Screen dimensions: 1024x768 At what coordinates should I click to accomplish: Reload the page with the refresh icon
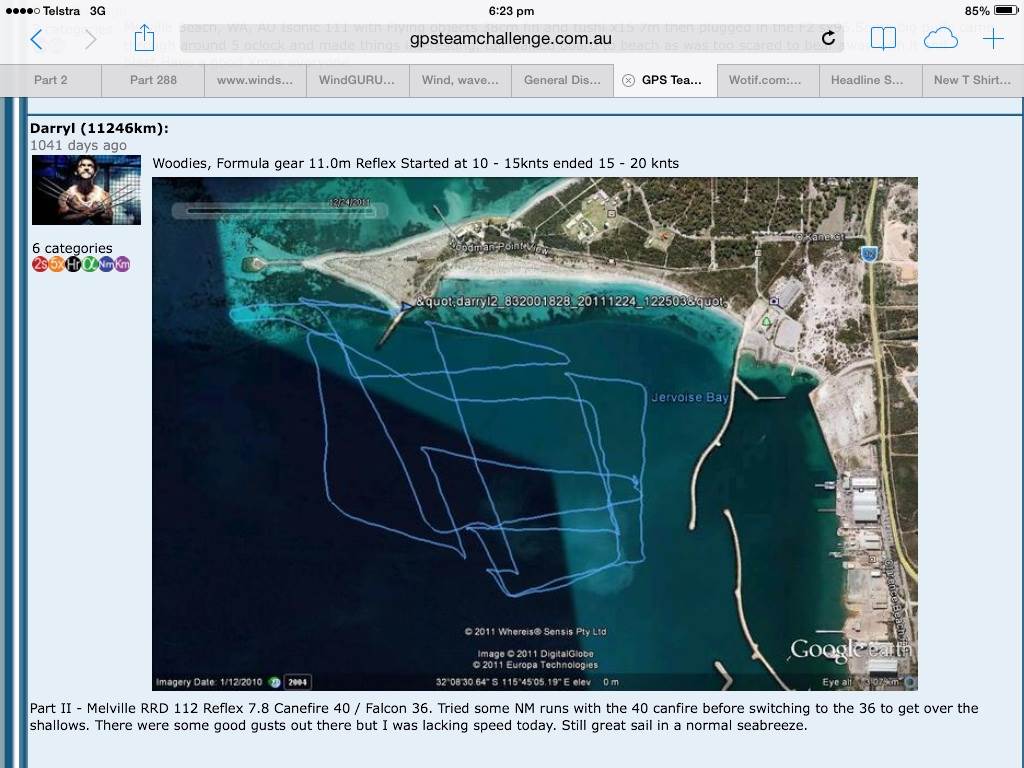point(828,38)
